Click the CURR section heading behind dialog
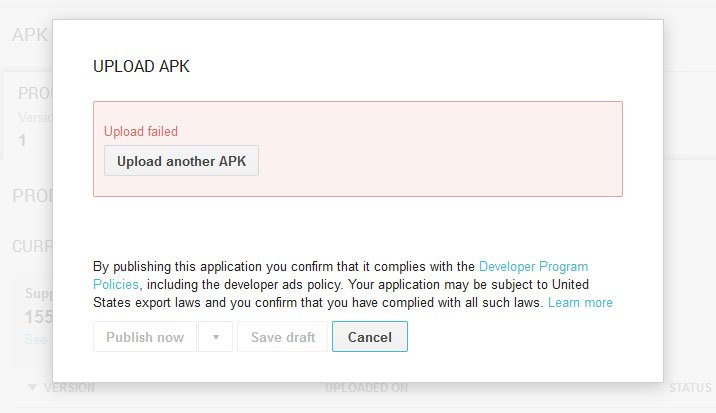 [32, 247]
